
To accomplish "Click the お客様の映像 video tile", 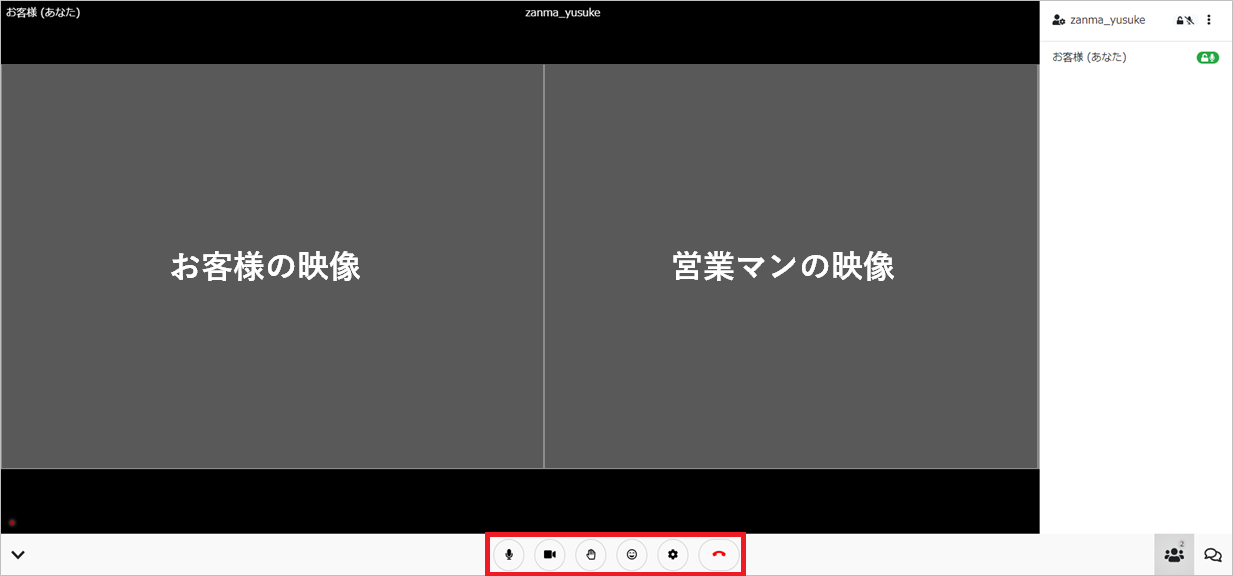I will [x=272, y=266].
